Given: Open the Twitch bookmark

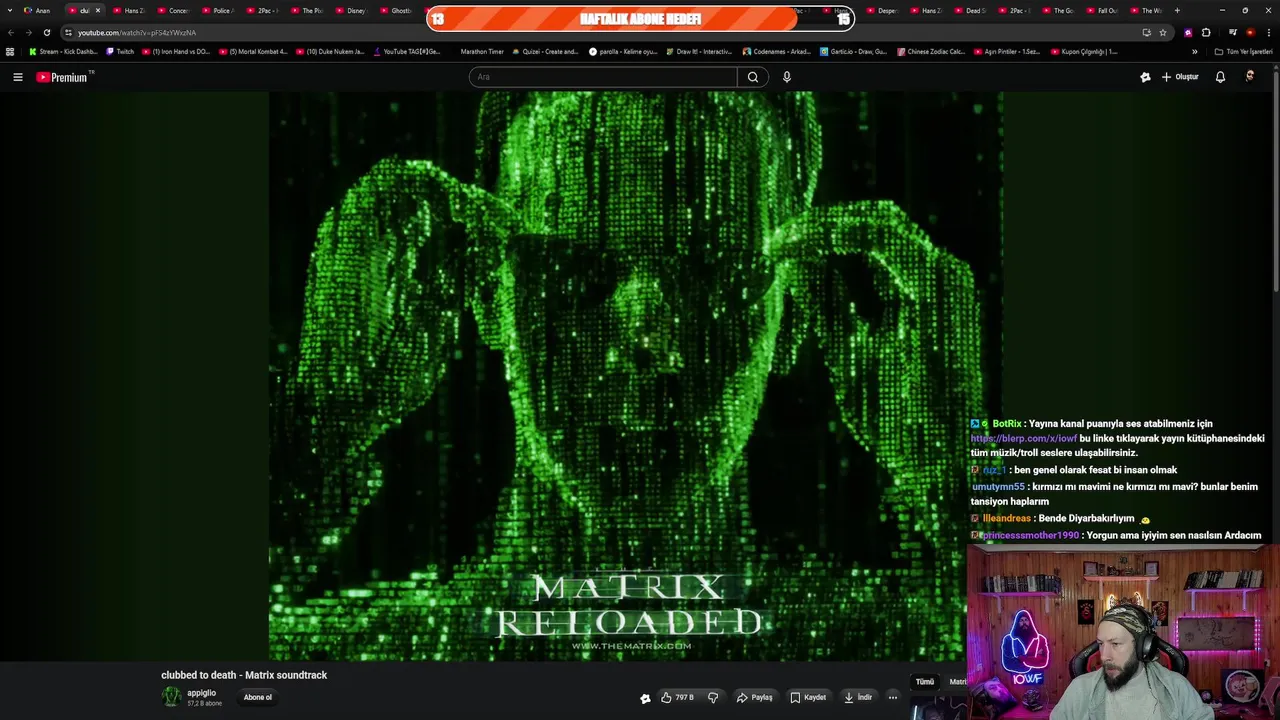Looking at the screenshot, I should pyautogui.click(x=120, y=51).
